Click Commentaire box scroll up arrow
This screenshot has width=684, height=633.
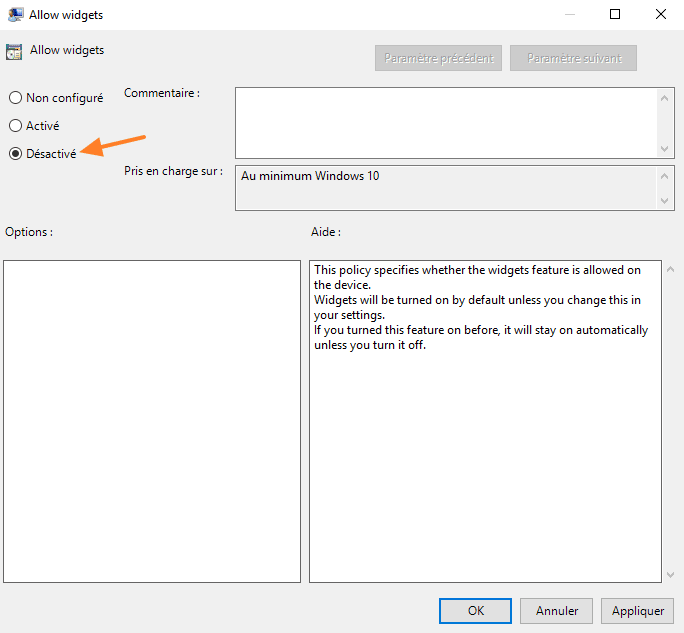point(666,96)
